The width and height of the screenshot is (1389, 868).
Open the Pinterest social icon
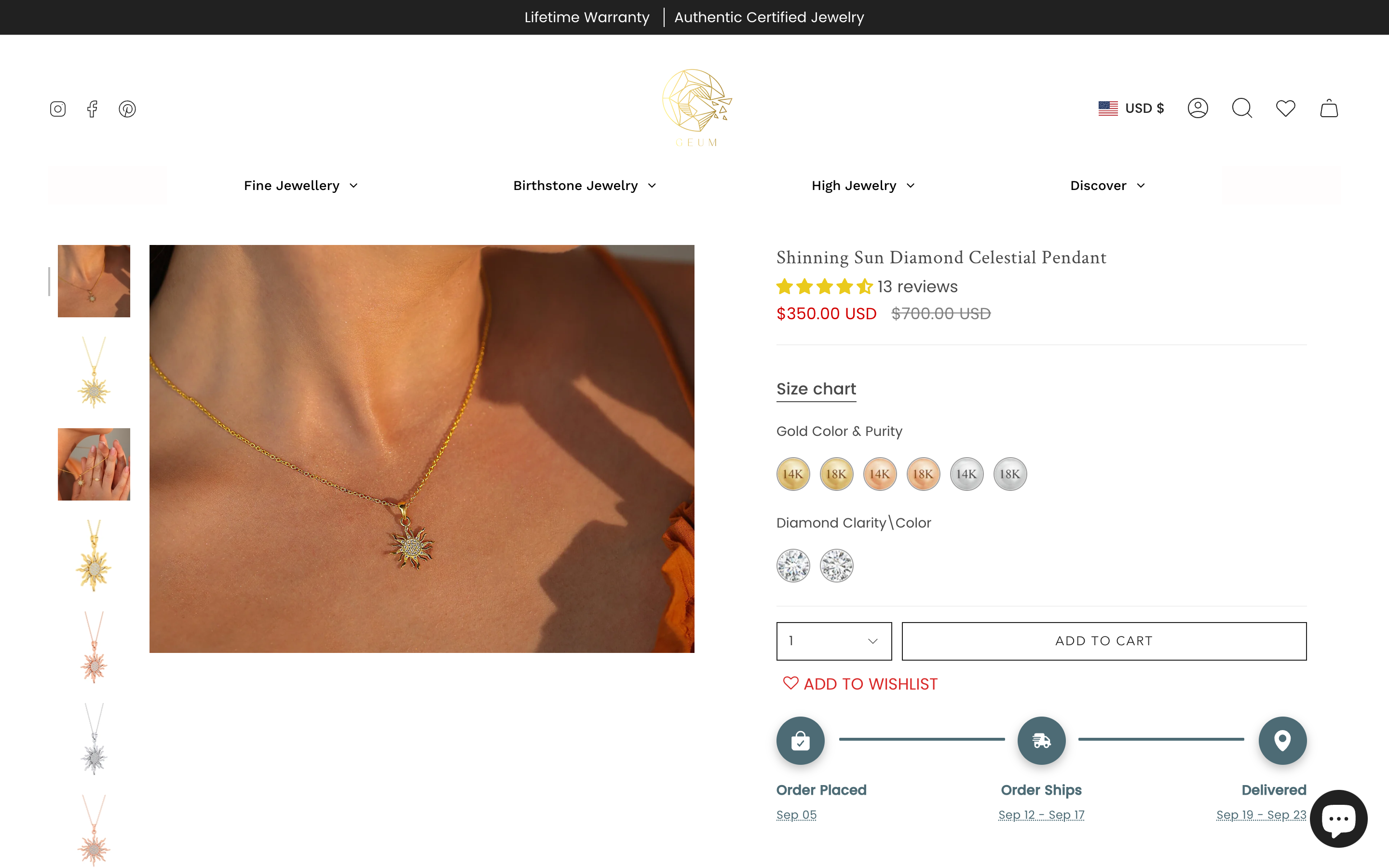pyautogui.click(x=127, y=108)
